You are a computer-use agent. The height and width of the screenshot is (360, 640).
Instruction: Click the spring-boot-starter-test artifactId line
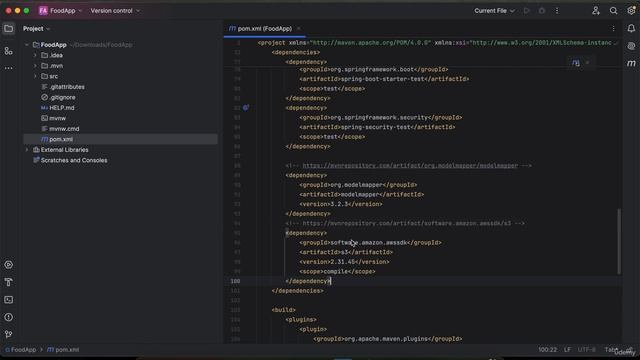point(384,79)
